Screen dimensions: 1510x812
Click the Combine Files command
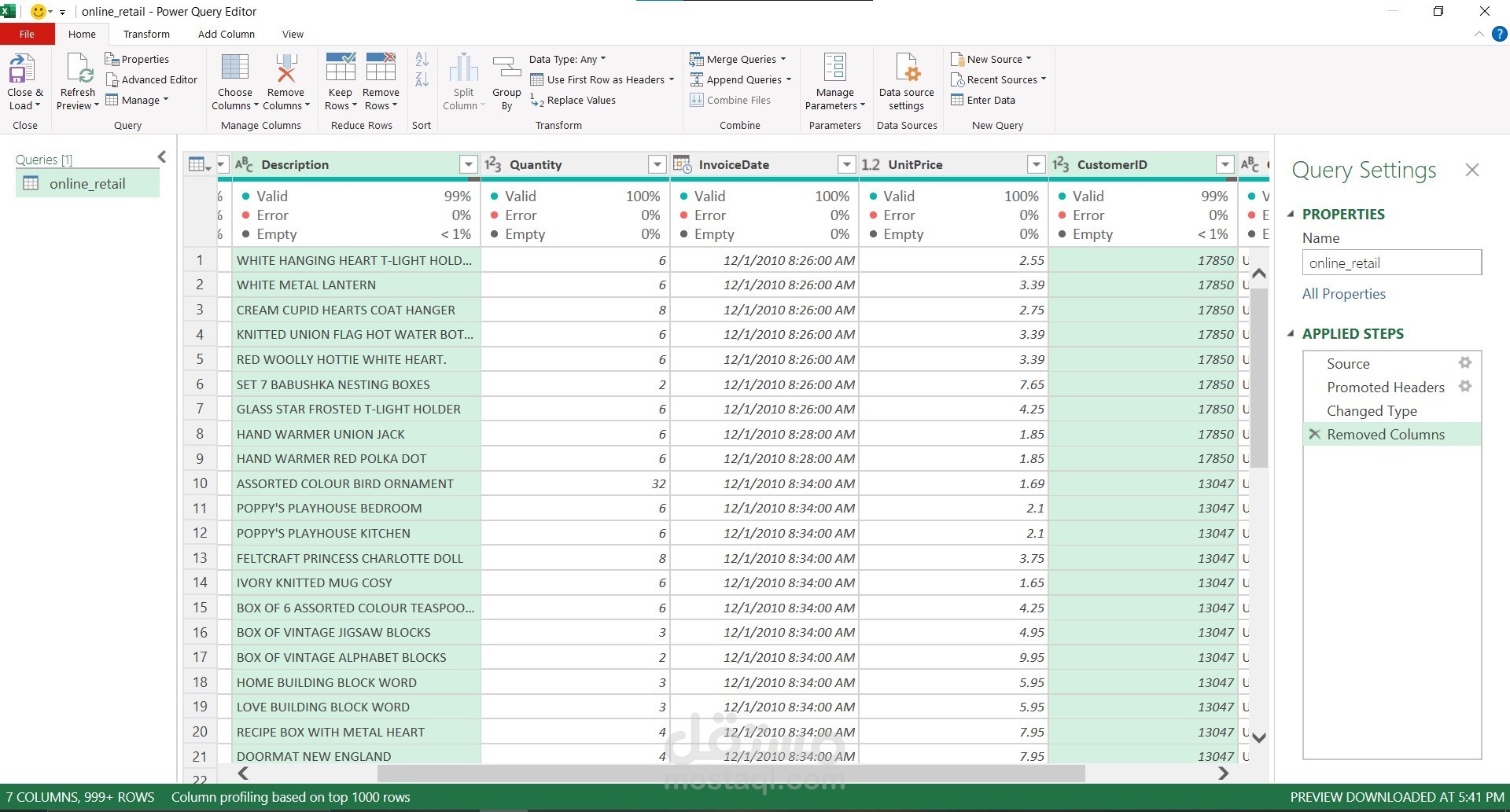click(x=730, y=100)
